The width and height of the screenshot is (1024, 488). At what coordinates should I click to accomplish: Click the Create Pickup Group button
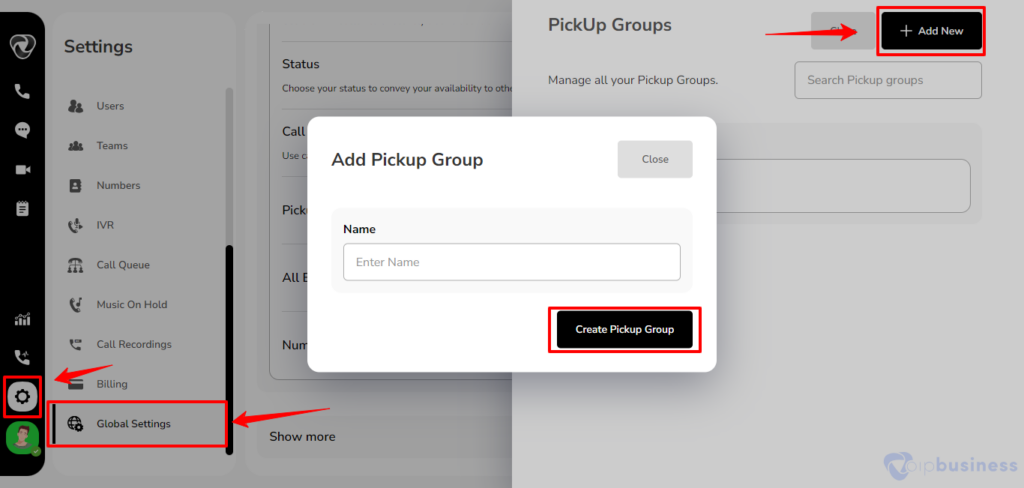[x=624, y=330]
